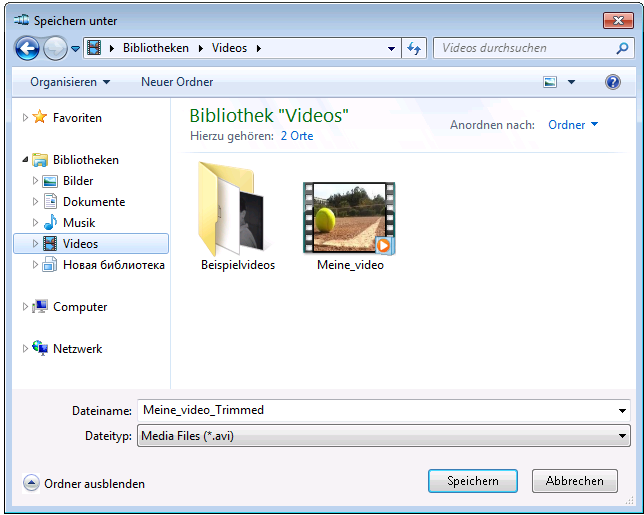The height and width of the screenshot is (515, 644).
Task: Click the Bibliotheken folder icon in tree
Action: click(40, 160)
